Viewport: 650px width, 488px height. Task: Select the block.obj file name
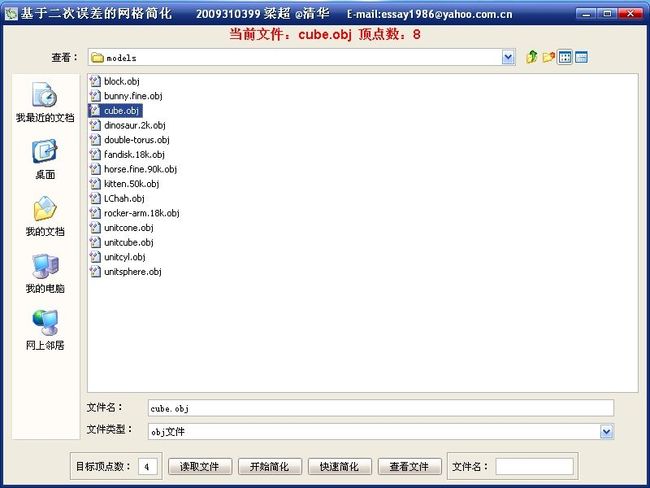pyautogui.click(x=122, y=81)
